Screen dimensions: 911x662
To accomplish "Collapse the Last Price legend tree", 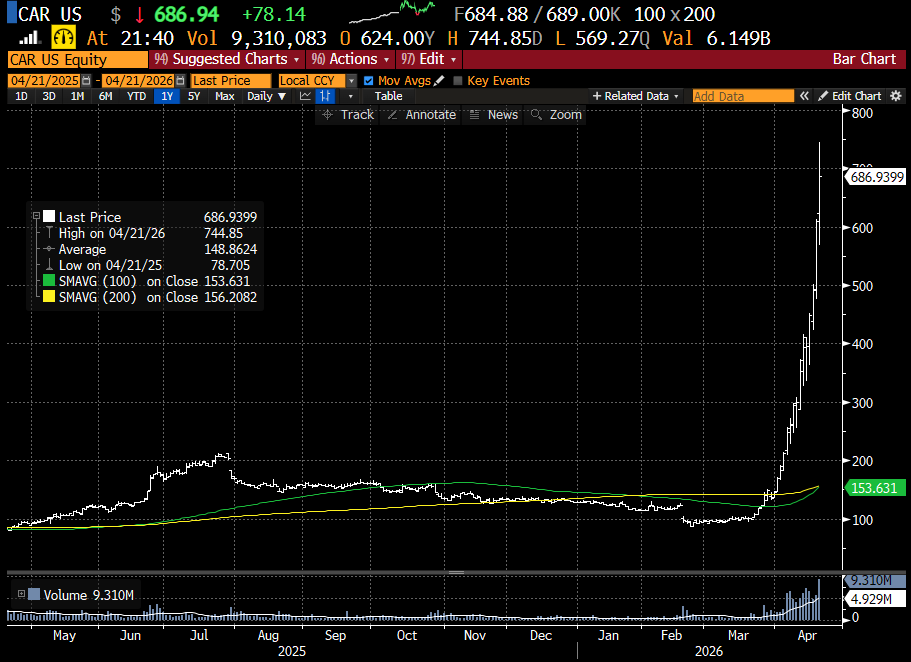I will point(37,217).
